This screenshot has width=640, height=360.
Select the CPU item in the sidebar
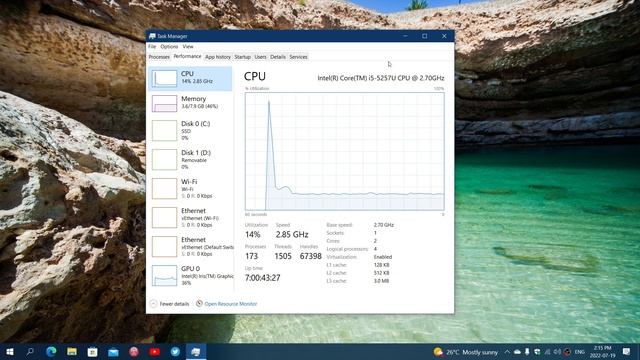pyautogui.click(x=190, y=78)
